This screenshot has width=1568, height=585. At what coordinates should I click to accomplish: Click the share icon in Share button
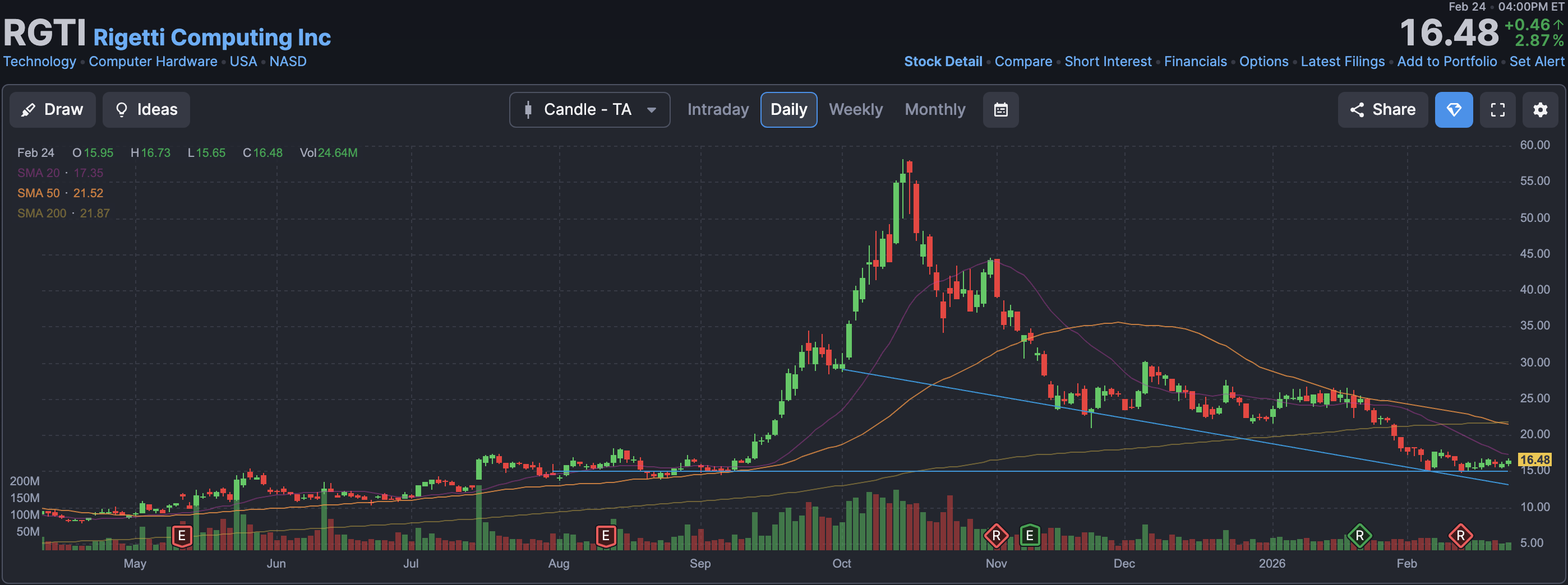1357,109
